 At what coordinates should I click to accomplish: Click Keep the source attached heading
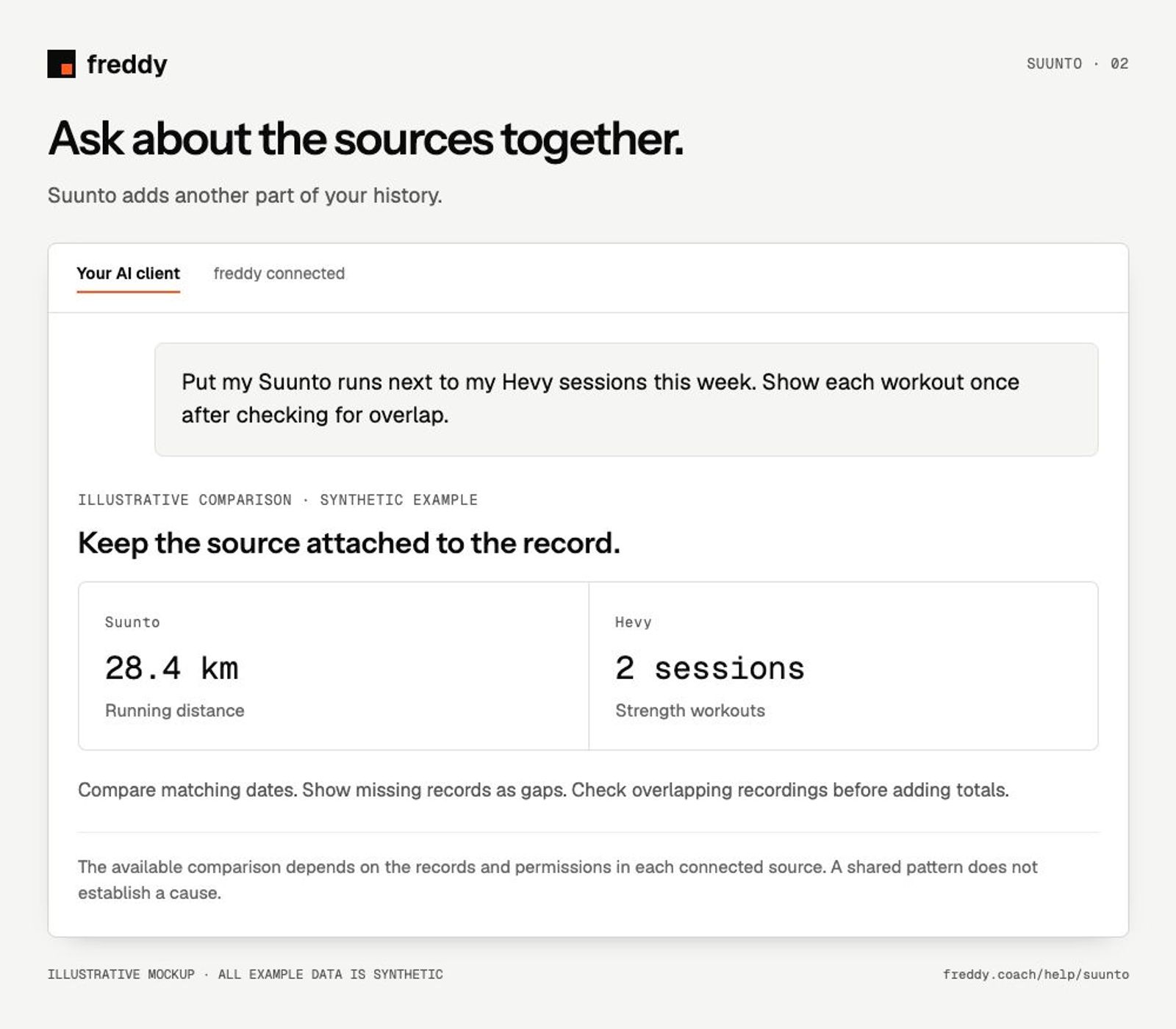pyautogui.click(x=349, y=543)
